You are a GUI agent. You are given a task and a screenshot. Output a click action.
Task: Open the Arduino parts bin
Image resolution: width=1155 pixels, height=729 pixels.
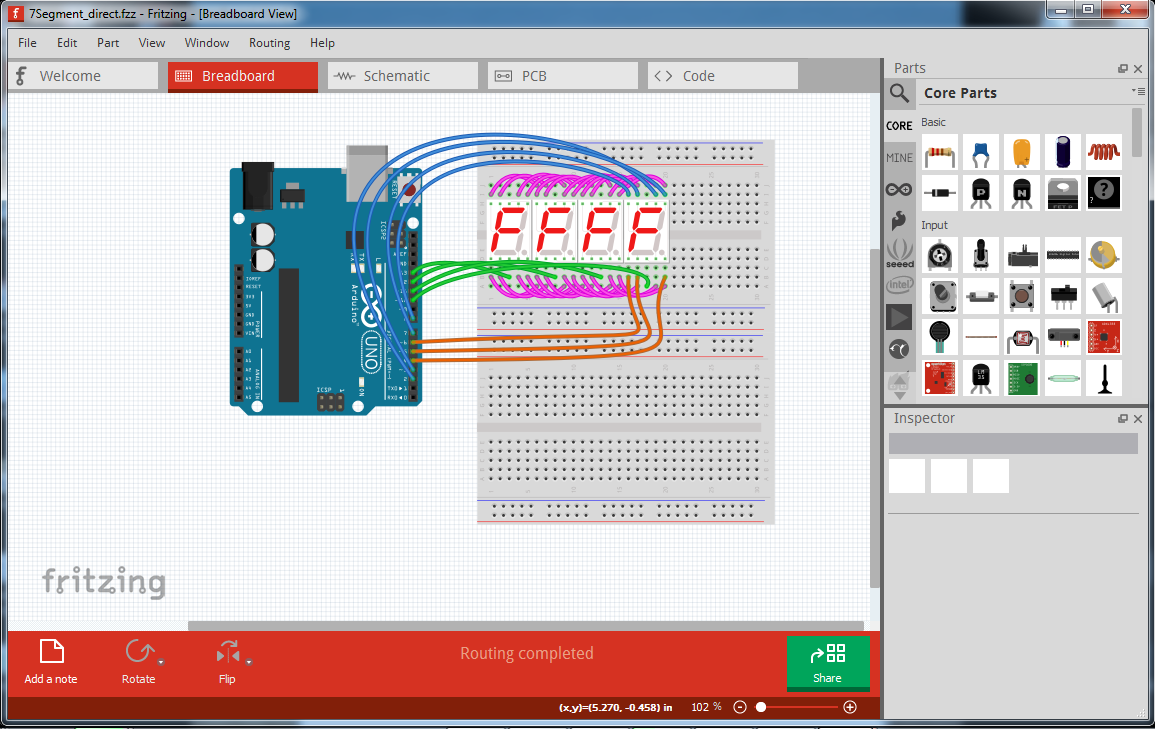point(899,189)
